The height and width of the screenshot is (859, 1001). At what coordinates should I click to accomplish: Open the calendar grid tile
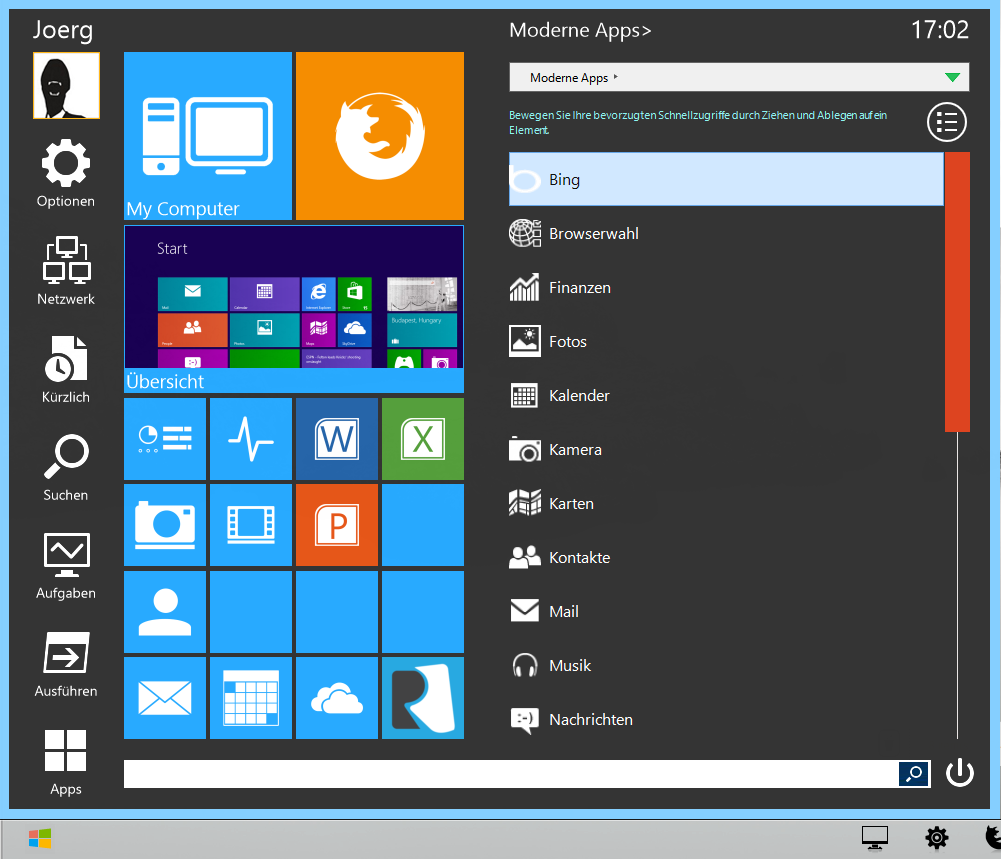251,698
